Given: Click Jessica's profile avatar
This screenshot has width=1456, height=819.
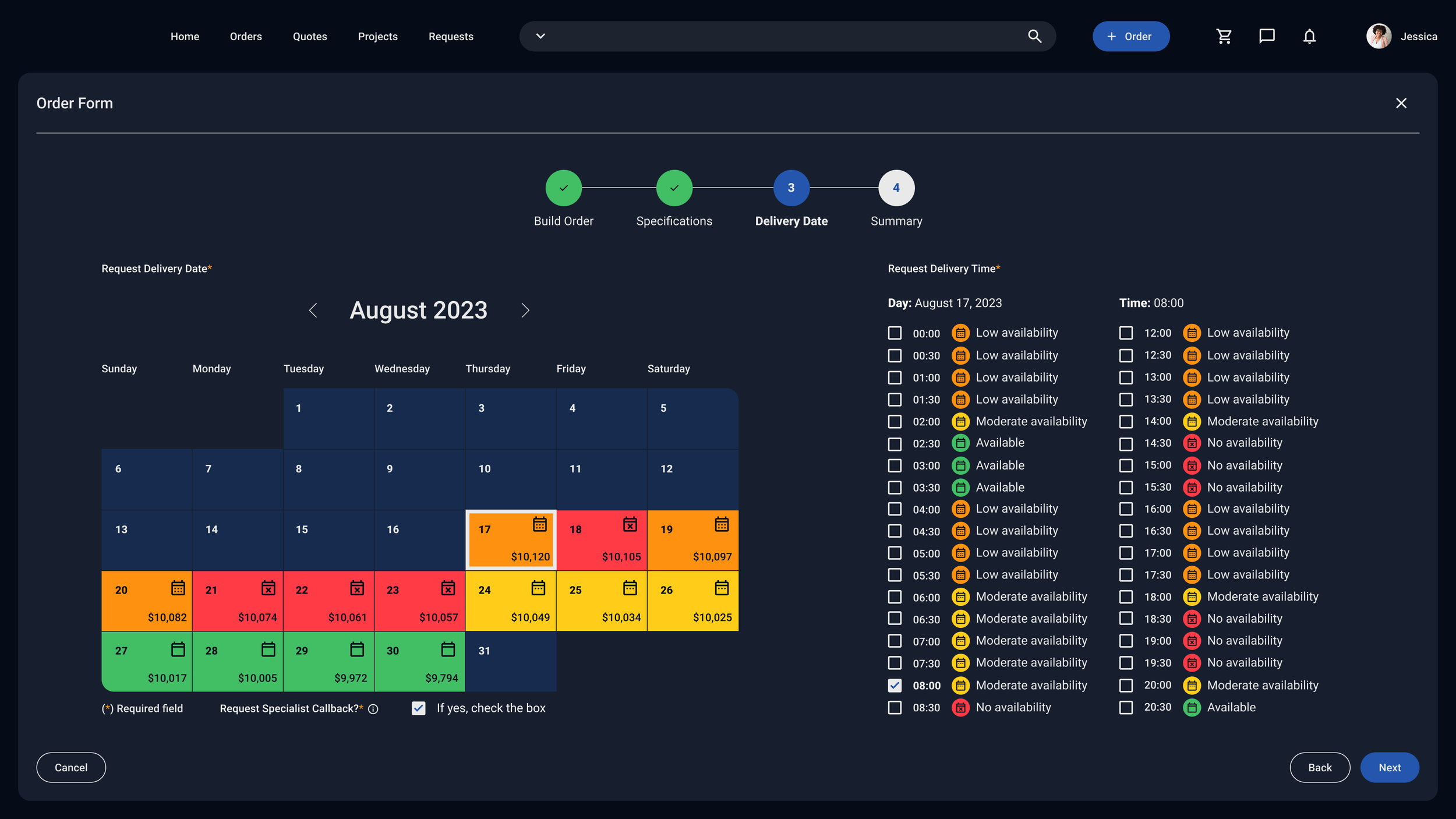Looking at the screenshot, I should click(1379, 37).
